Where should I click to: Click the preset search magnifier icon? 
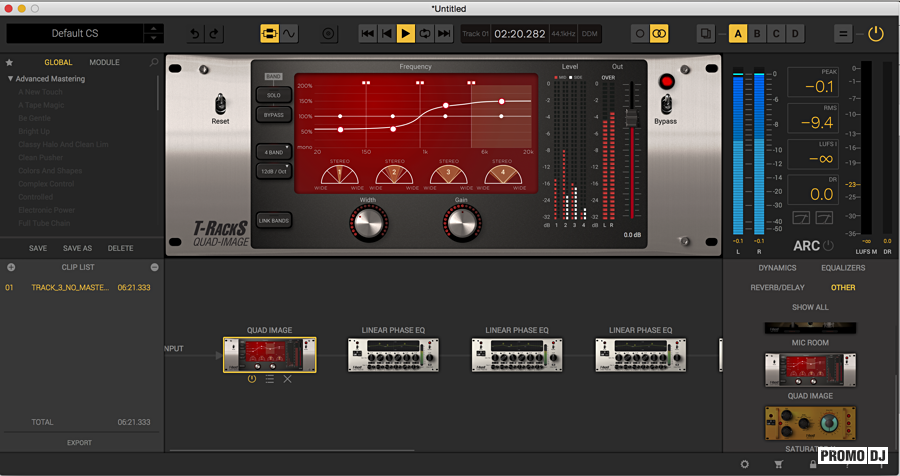click(x=154, y=62)
